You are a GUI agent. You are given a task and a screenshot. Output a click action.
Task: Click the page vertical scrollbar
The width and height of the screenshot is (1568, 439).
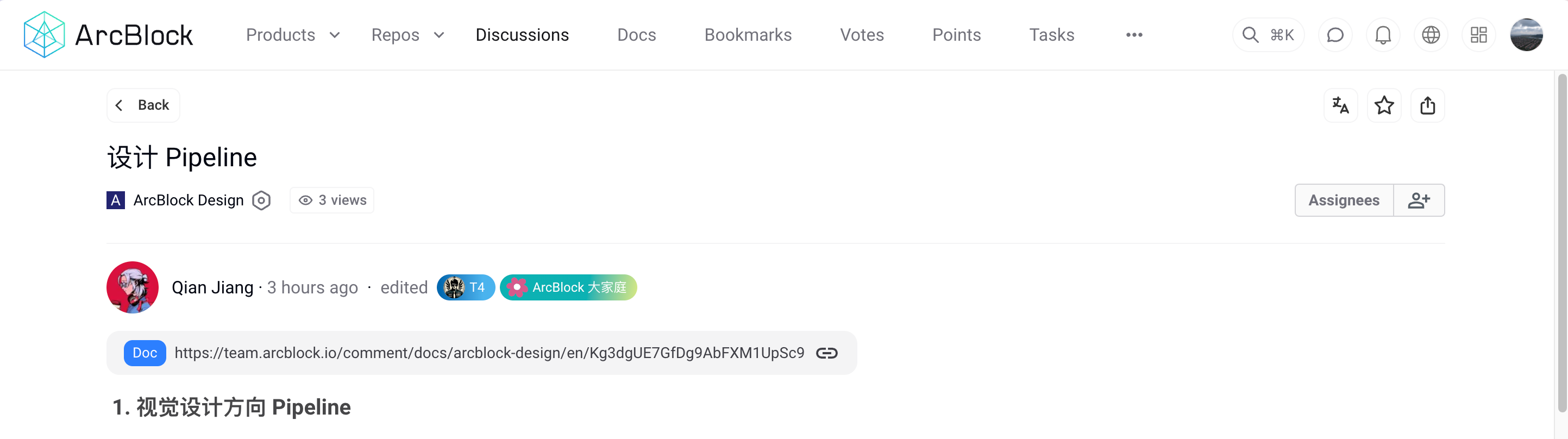(x=1562, y=243)
